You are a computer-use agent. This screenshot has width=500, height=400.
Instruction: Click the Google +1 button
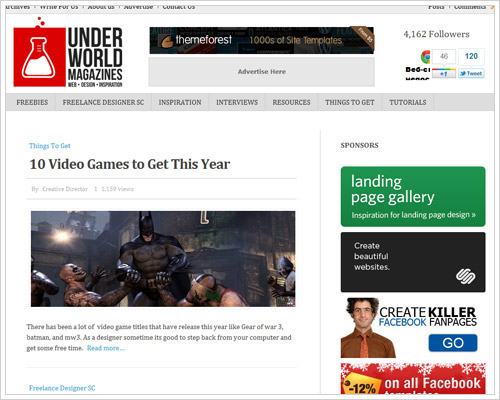(444, 74)
